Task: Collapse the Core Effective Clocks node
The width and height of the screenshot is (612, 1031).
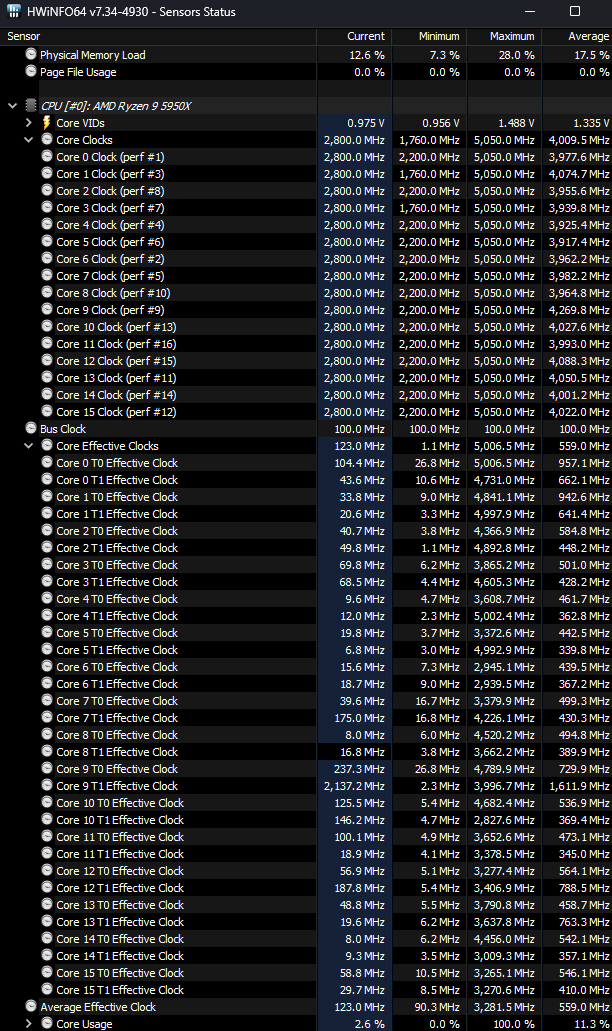Action: click(28, 445)
